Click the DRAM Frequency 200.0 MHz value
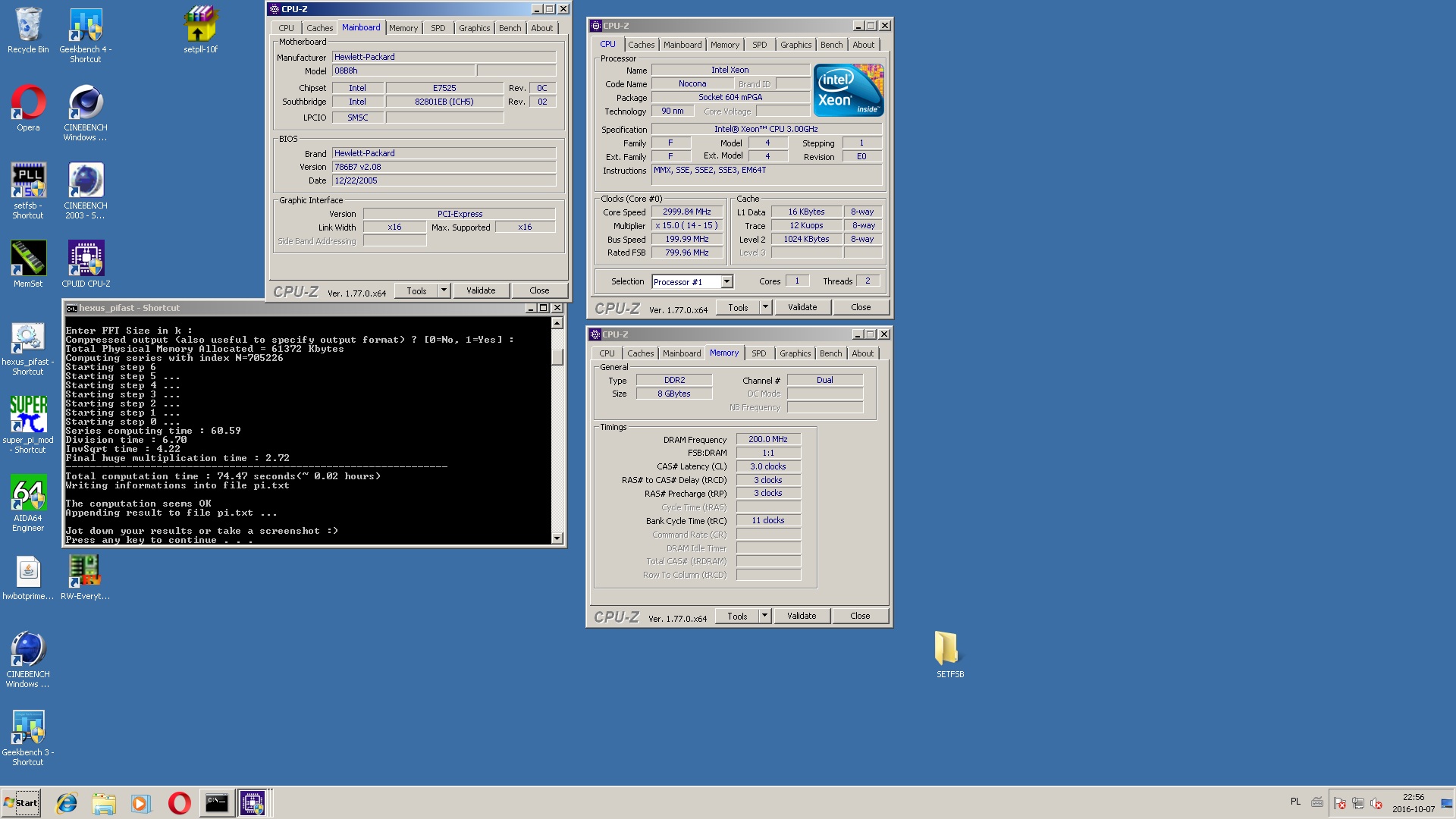Screen dimensions: 1456x819 (x=768, y=439)
